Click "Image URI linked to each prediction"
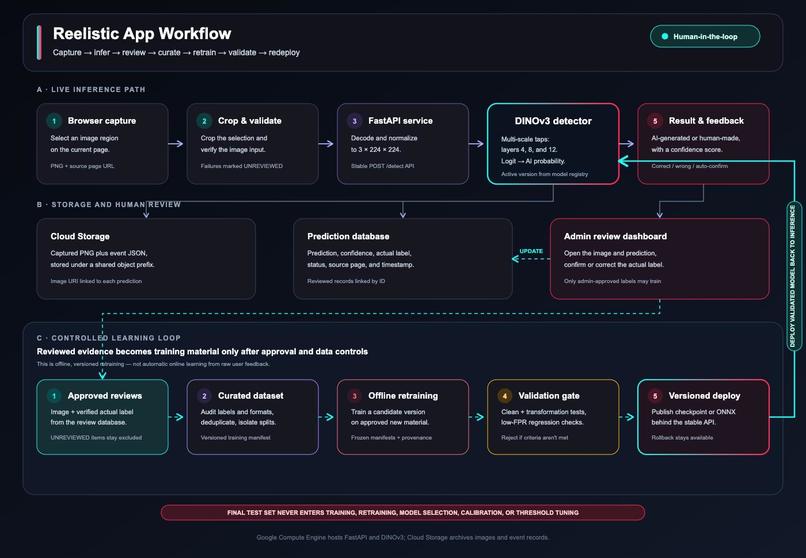Viewport: 806px width, 558px height. (96, 281)
